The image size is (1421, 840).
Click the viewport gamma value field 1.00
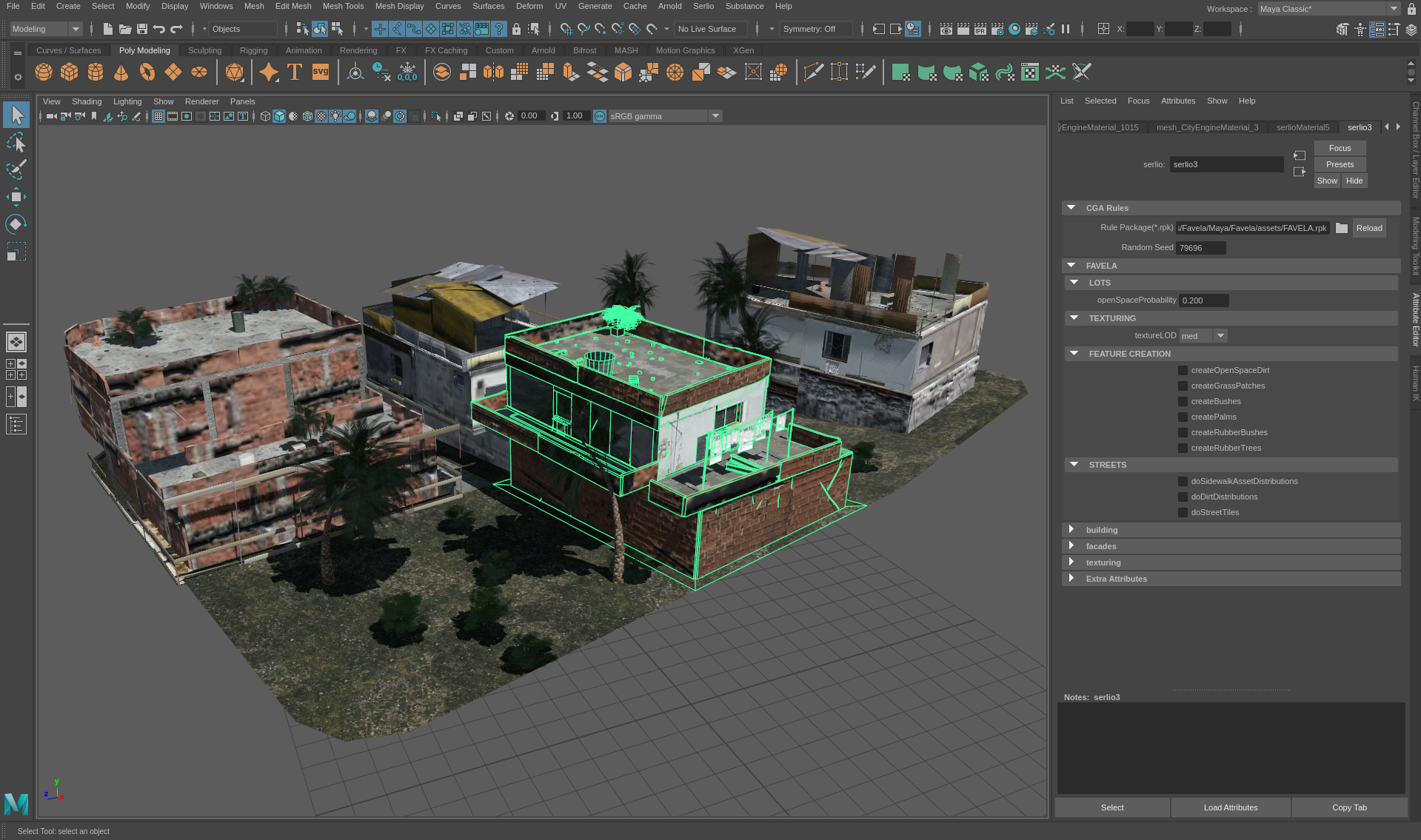[x=575, y=116]
